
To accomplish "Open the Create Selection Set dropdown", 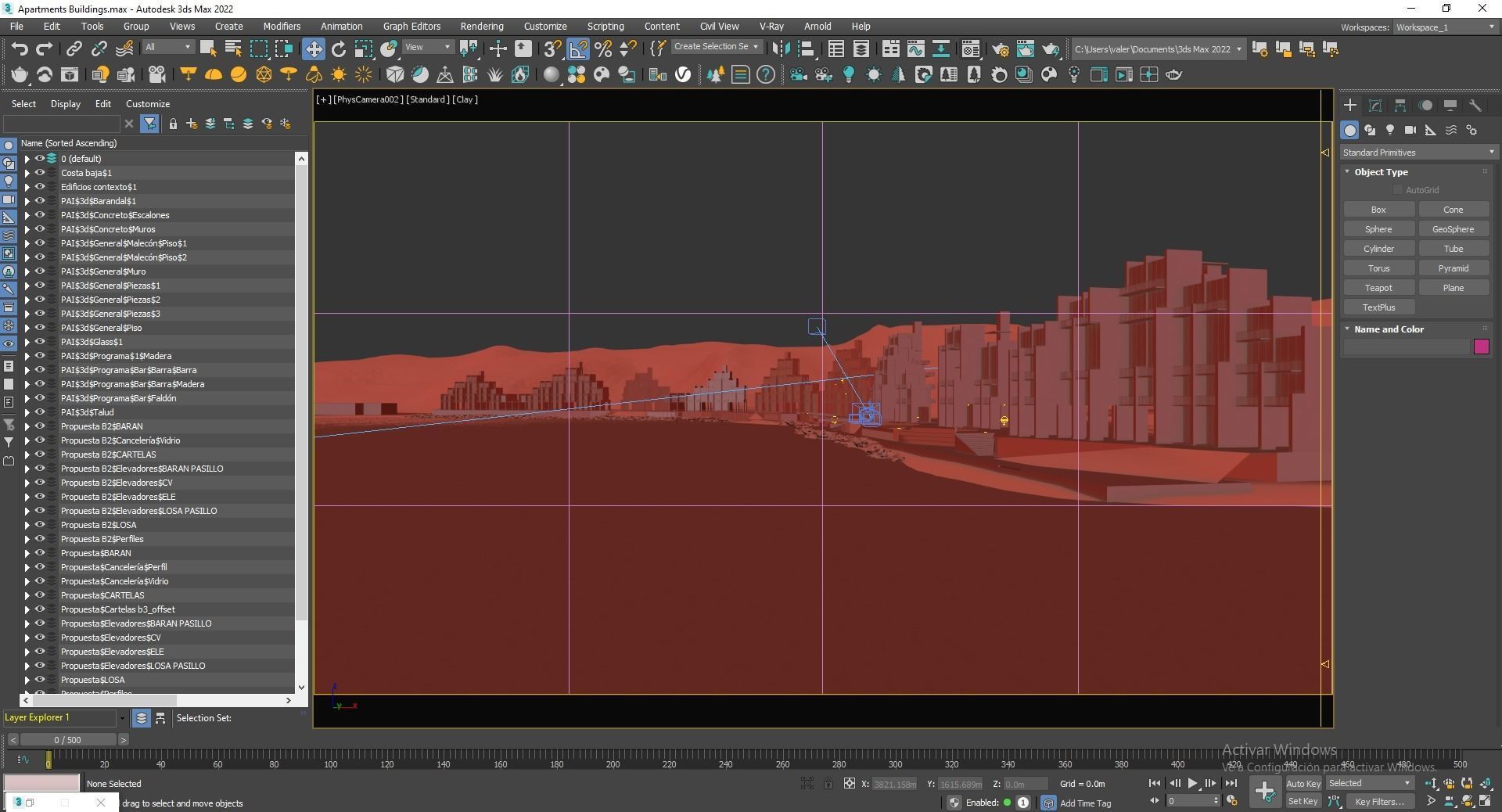I will pos(717,47).
